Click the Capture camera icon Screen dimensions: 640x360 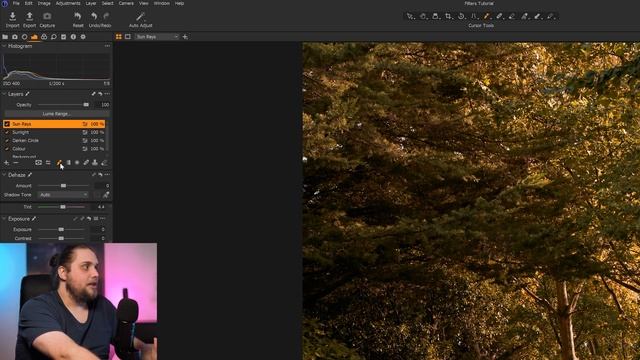(47, 16)
